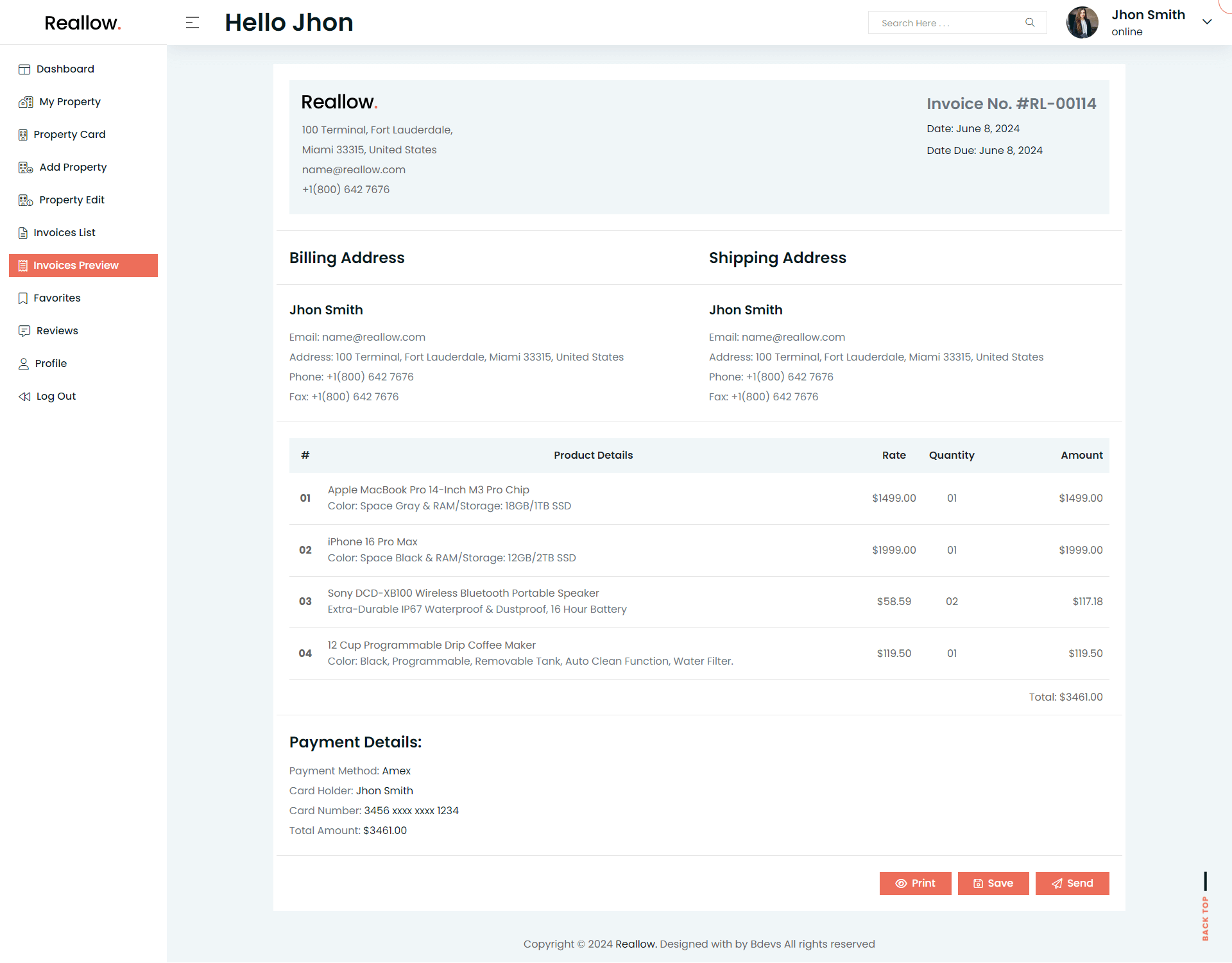Viewport: 1232px width, 963px height.
Task: Open the Invoices List menu item
Action: click(64, 233)
